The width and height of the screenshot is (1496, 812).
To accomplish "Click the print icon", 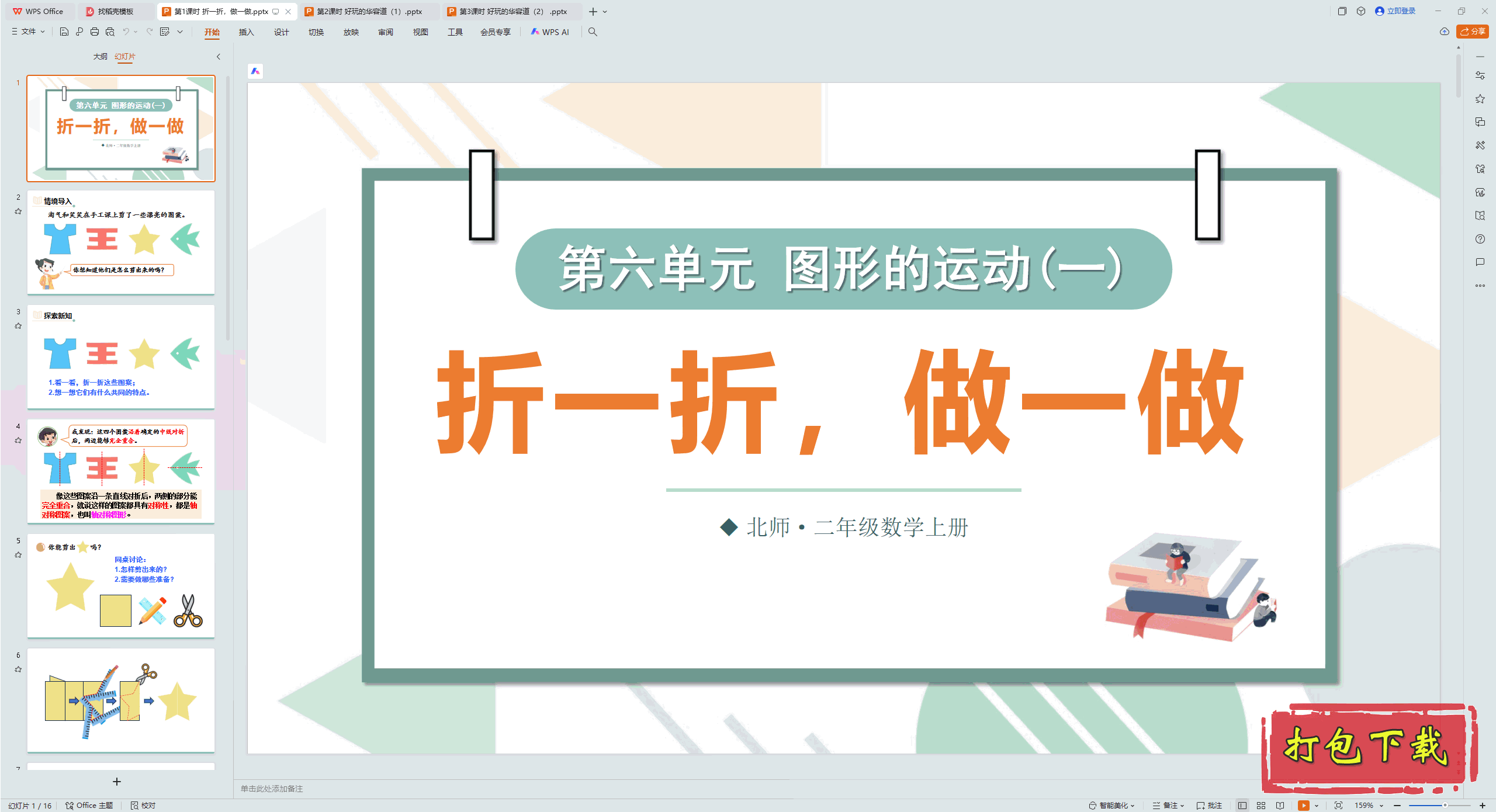I will (95, 32).
